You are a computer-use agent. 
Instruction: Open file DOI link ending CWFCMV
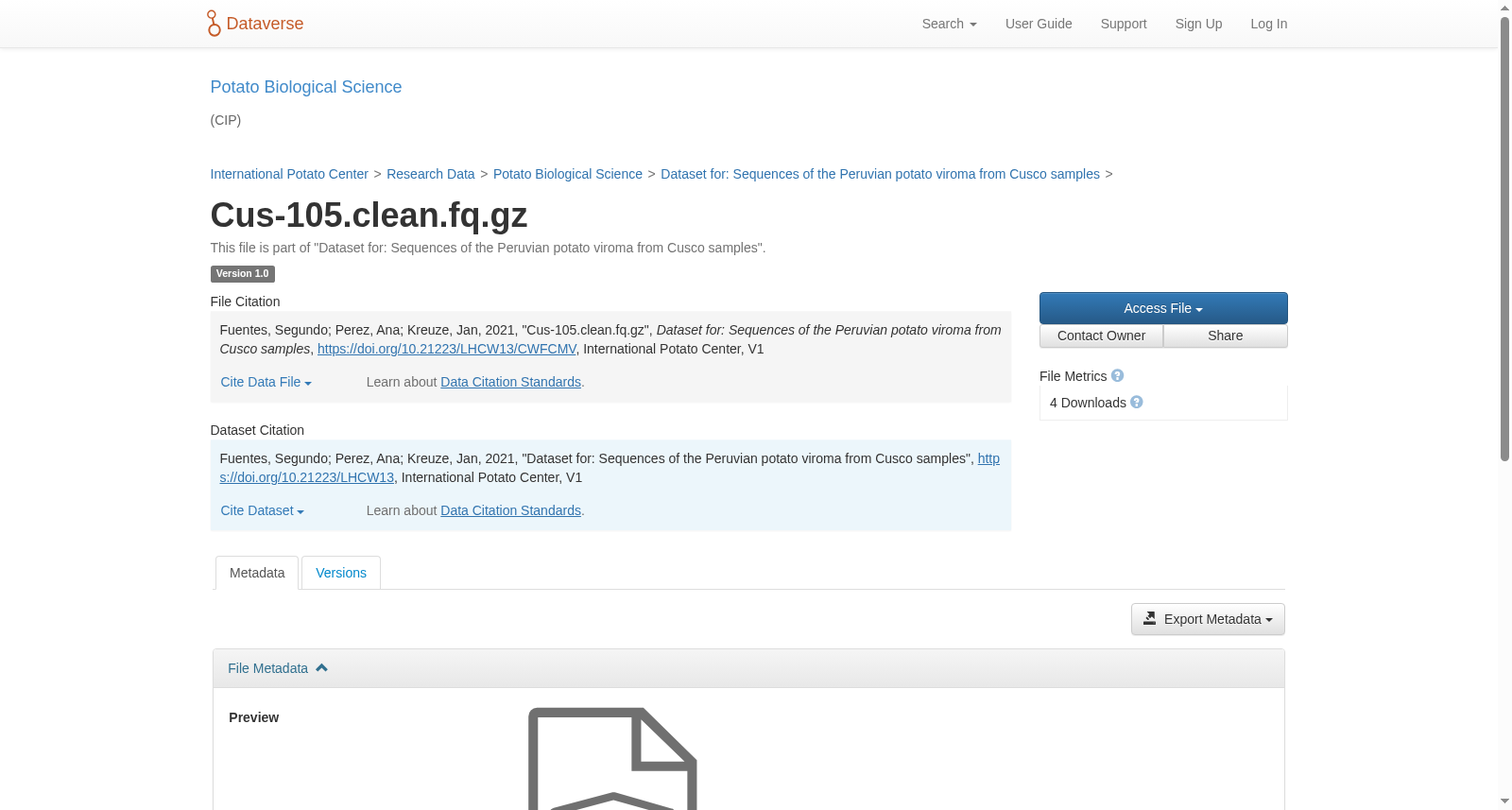pyautogui.click(x=446, y=349)
